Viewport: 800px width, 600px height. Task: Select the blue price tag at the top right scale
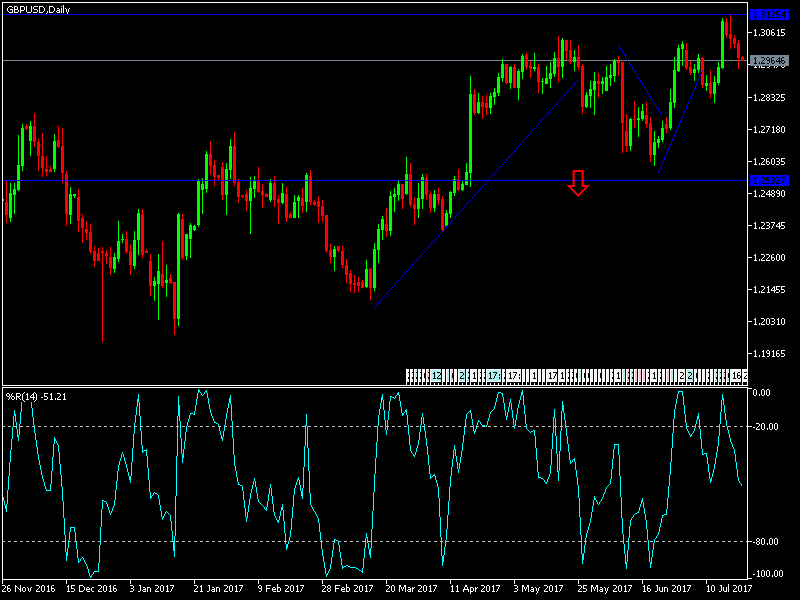tap(769, 15)
